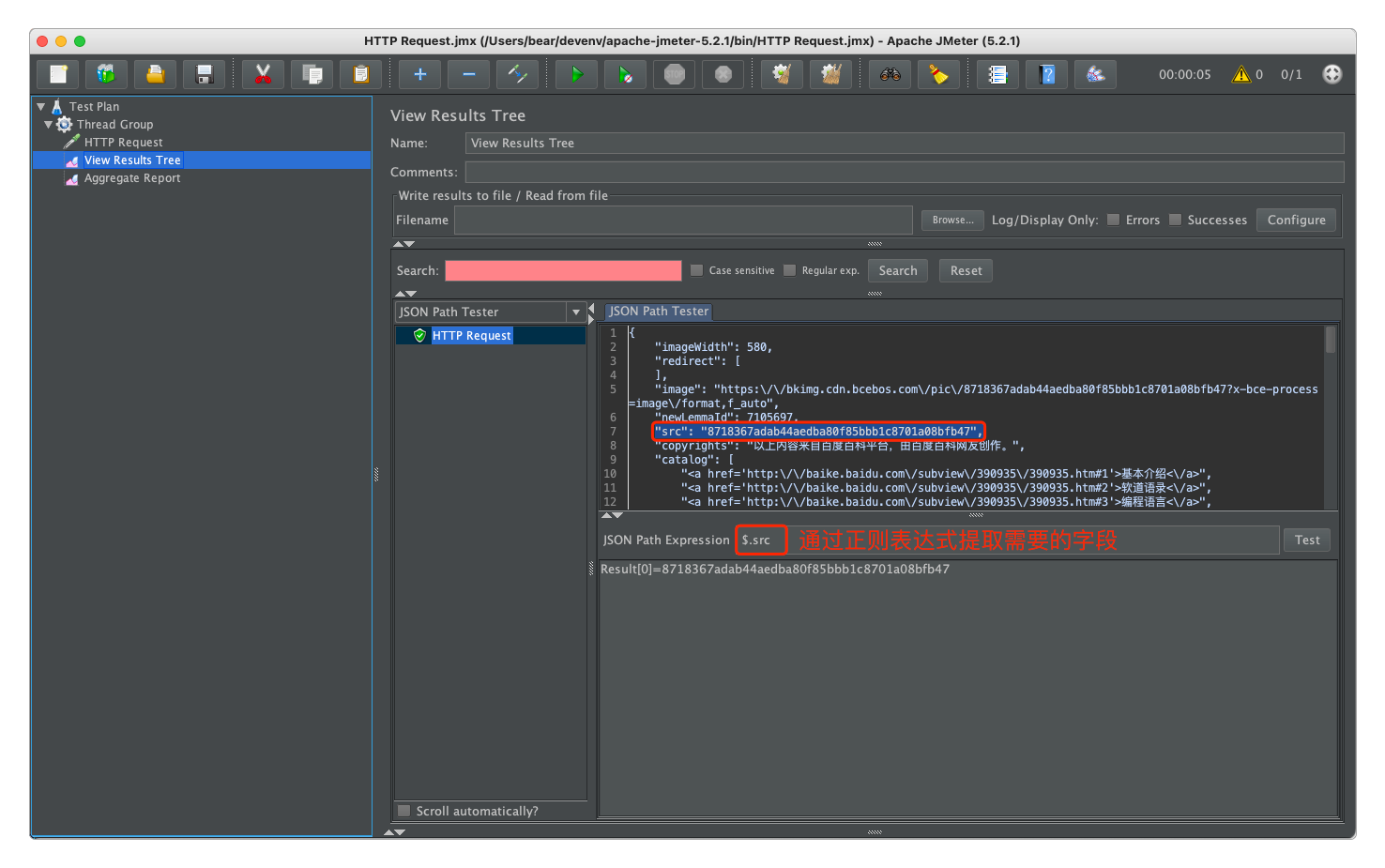The height and width of the screenshot is (868, 1385).
Task: Open the JSON Path Tester renderer dropdown
Action: coord(575,312)
